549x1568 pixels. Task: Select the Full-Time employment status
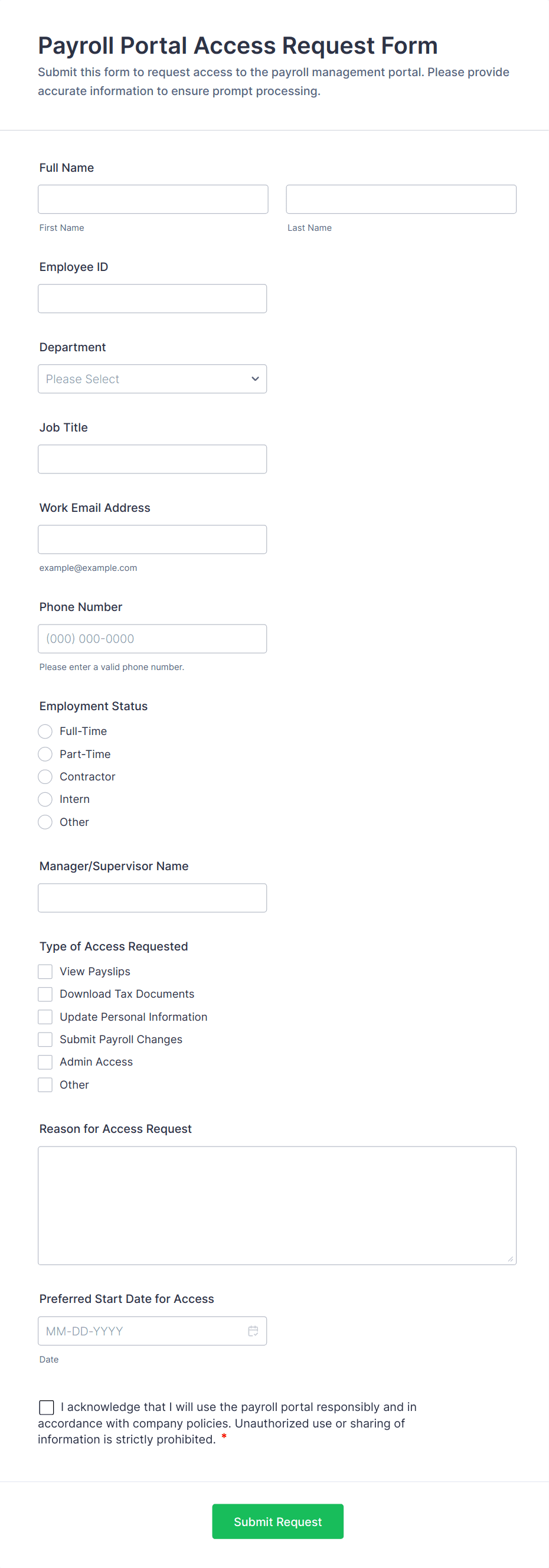[44, 731]
